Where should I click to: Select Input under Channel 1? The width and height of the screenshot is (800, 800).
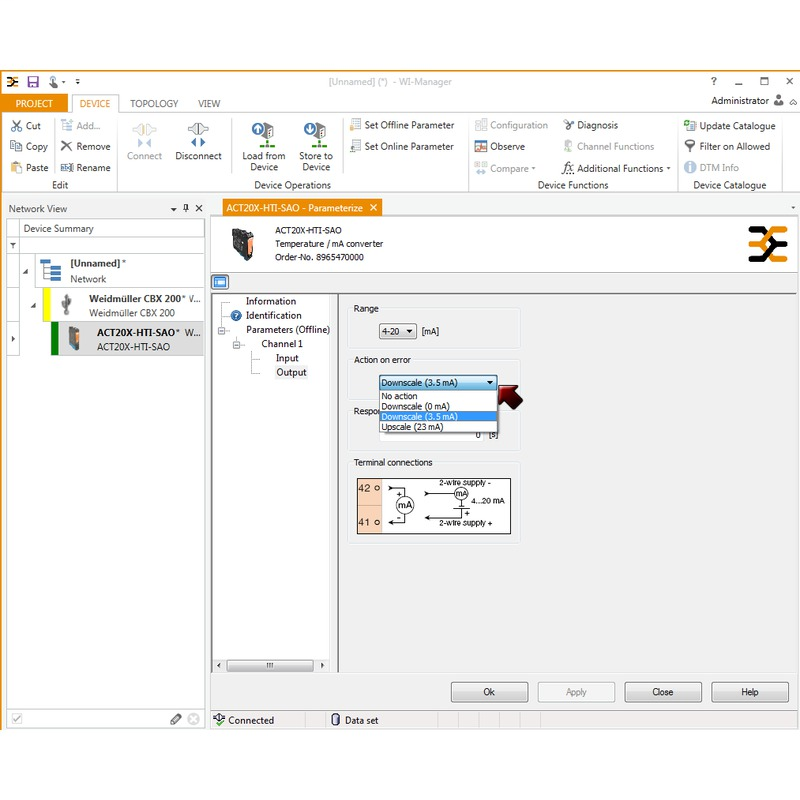tap(287, 358)
